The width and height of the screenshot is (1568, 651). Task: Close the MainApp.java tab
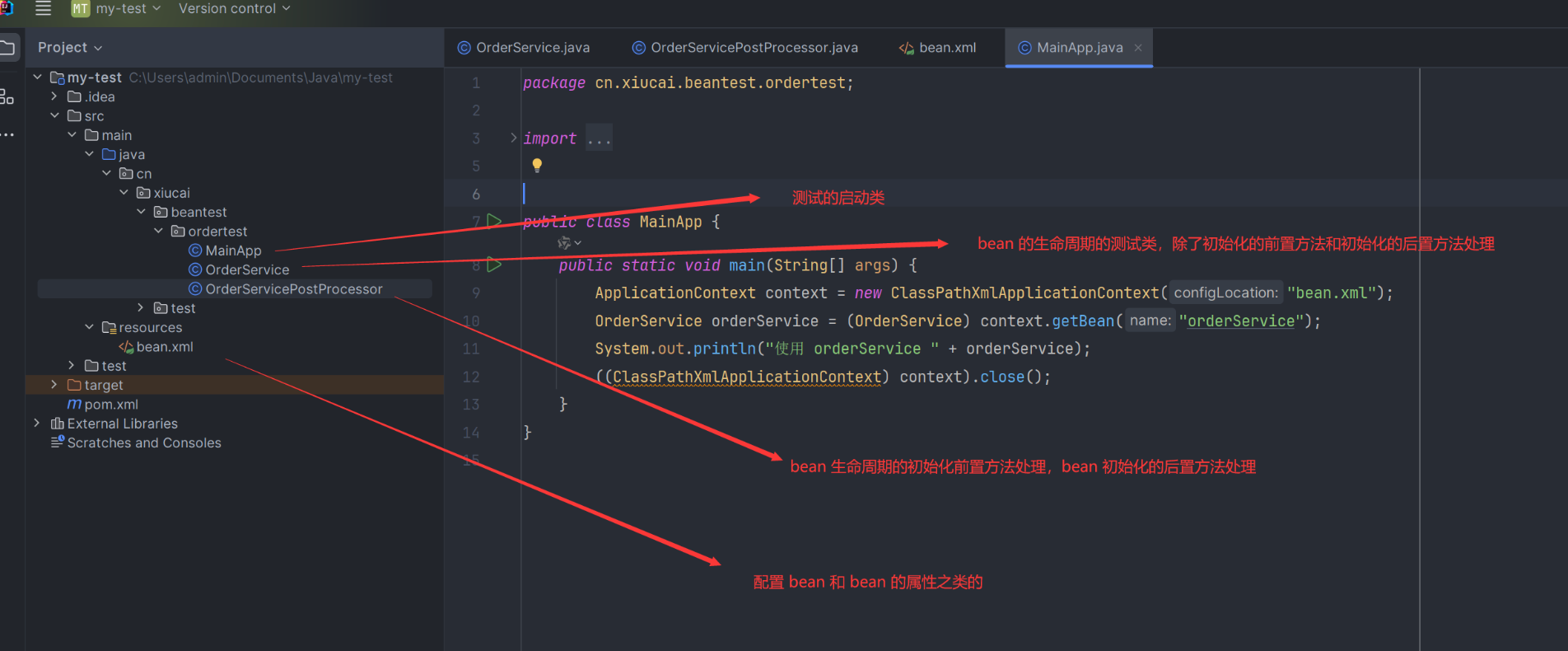pos(1138,48)
